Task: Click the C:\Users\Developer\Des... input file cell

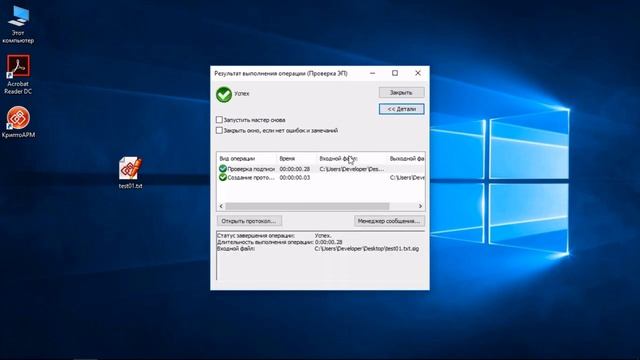Action: (x=351, y=169)
